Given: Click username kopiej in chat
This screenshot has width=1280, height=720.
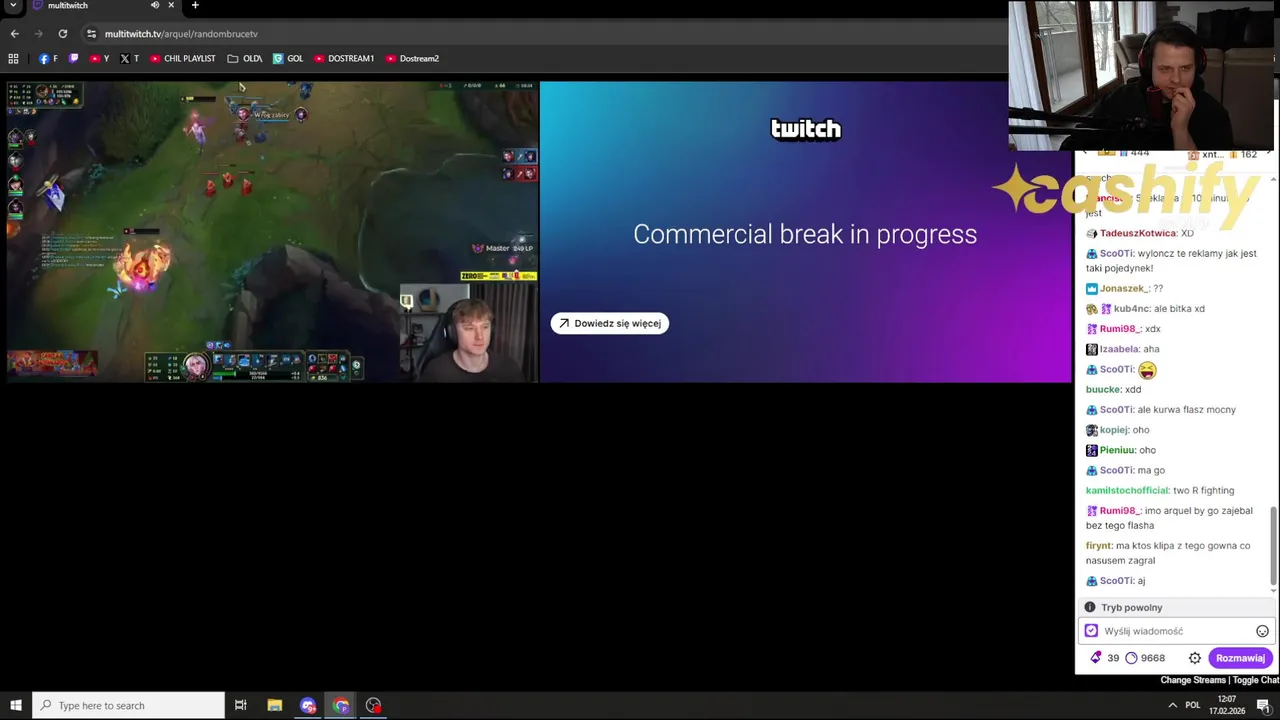Looking at the screenshot, I should 1114,430.
